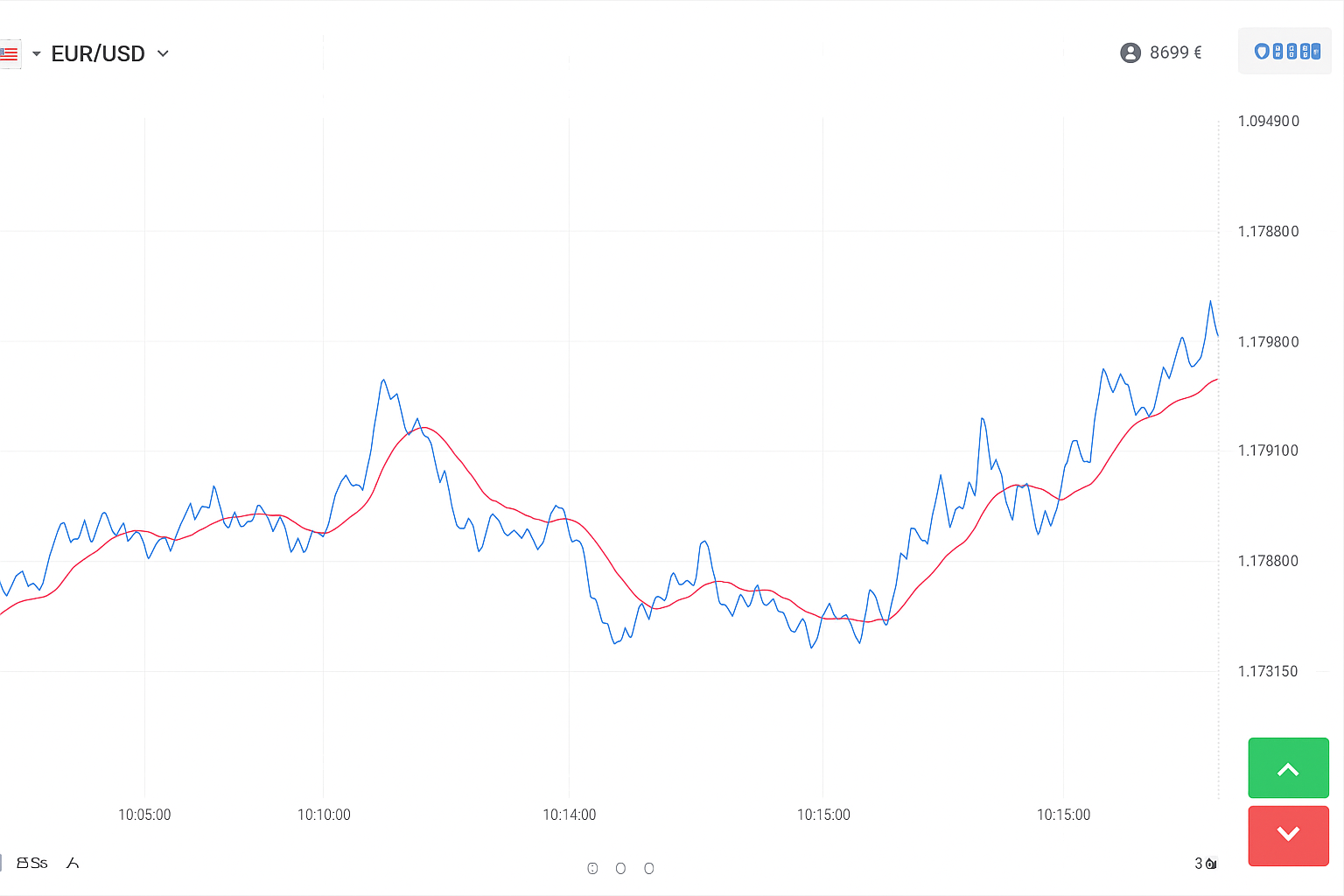Open the EUR/USD asset dropdown chevron

(x=163, y=53)
